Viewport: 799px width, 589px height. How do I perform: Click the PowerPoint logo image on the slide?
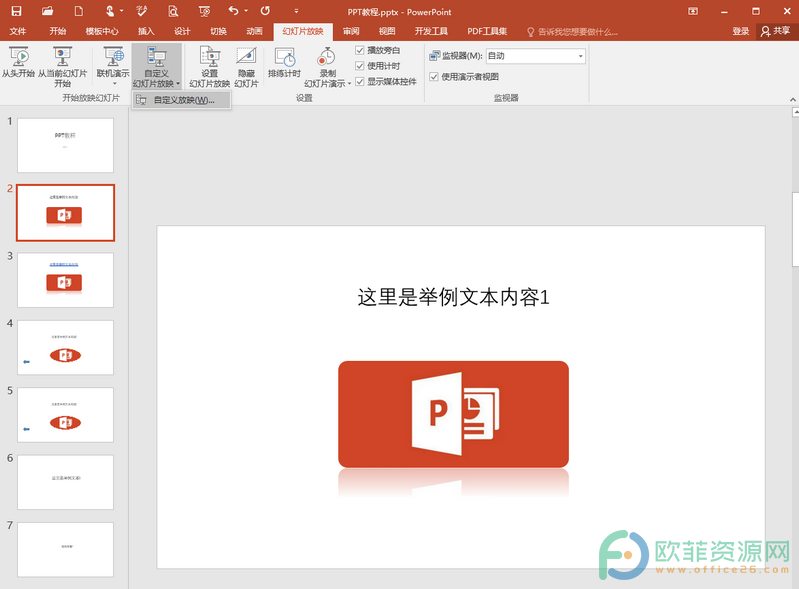[454, 414]
